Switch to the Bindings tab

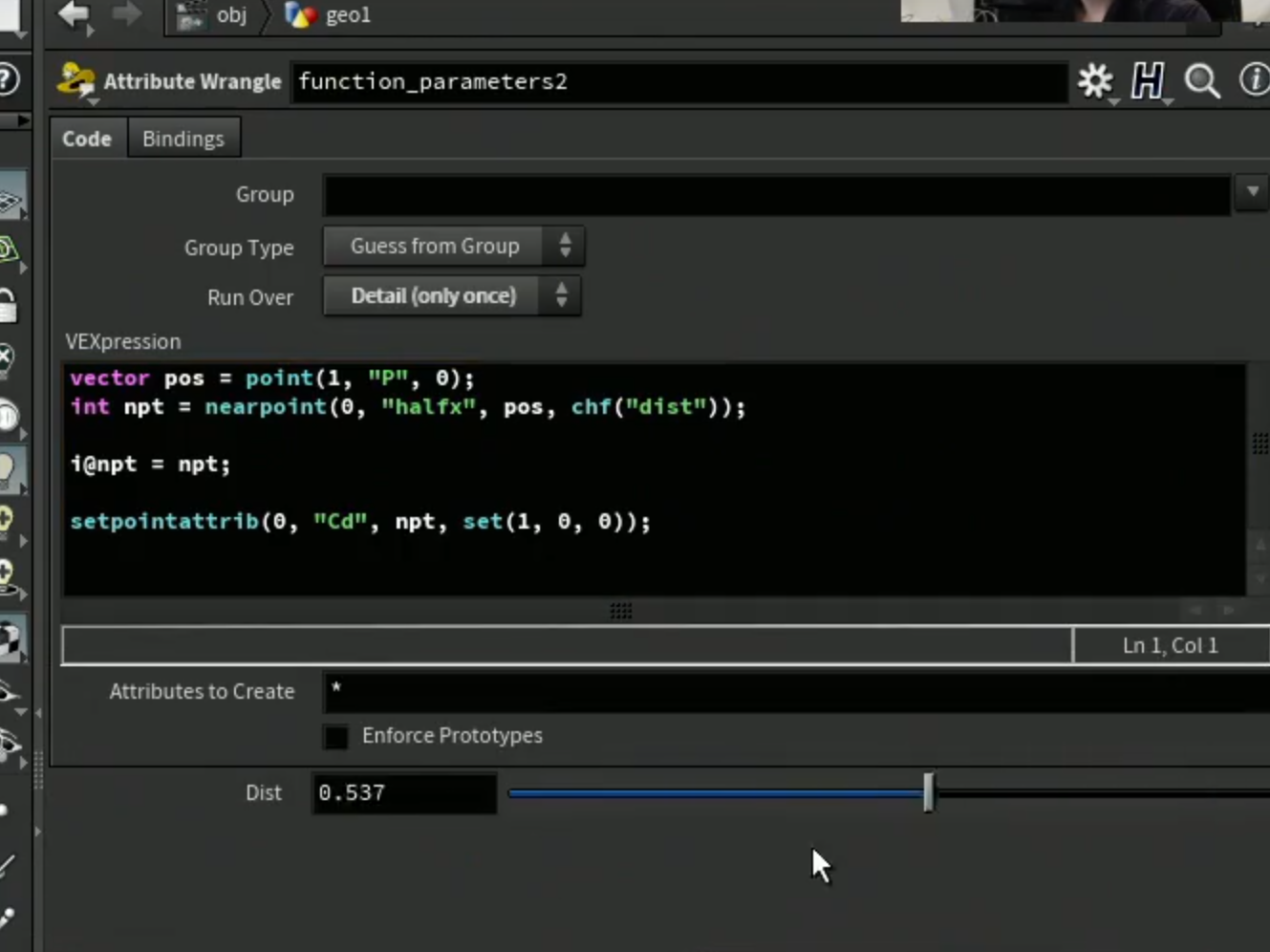183,139
